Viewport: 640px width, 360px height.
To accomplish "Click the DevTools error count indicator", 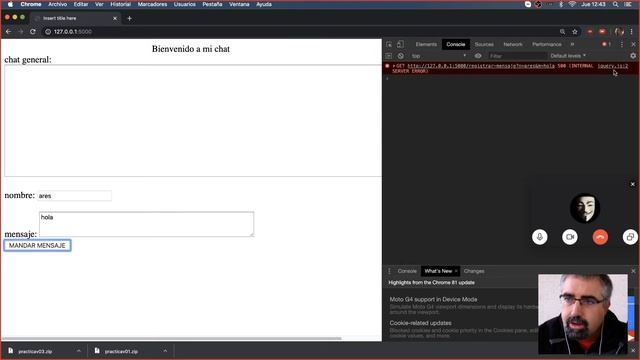I will 606,44.
